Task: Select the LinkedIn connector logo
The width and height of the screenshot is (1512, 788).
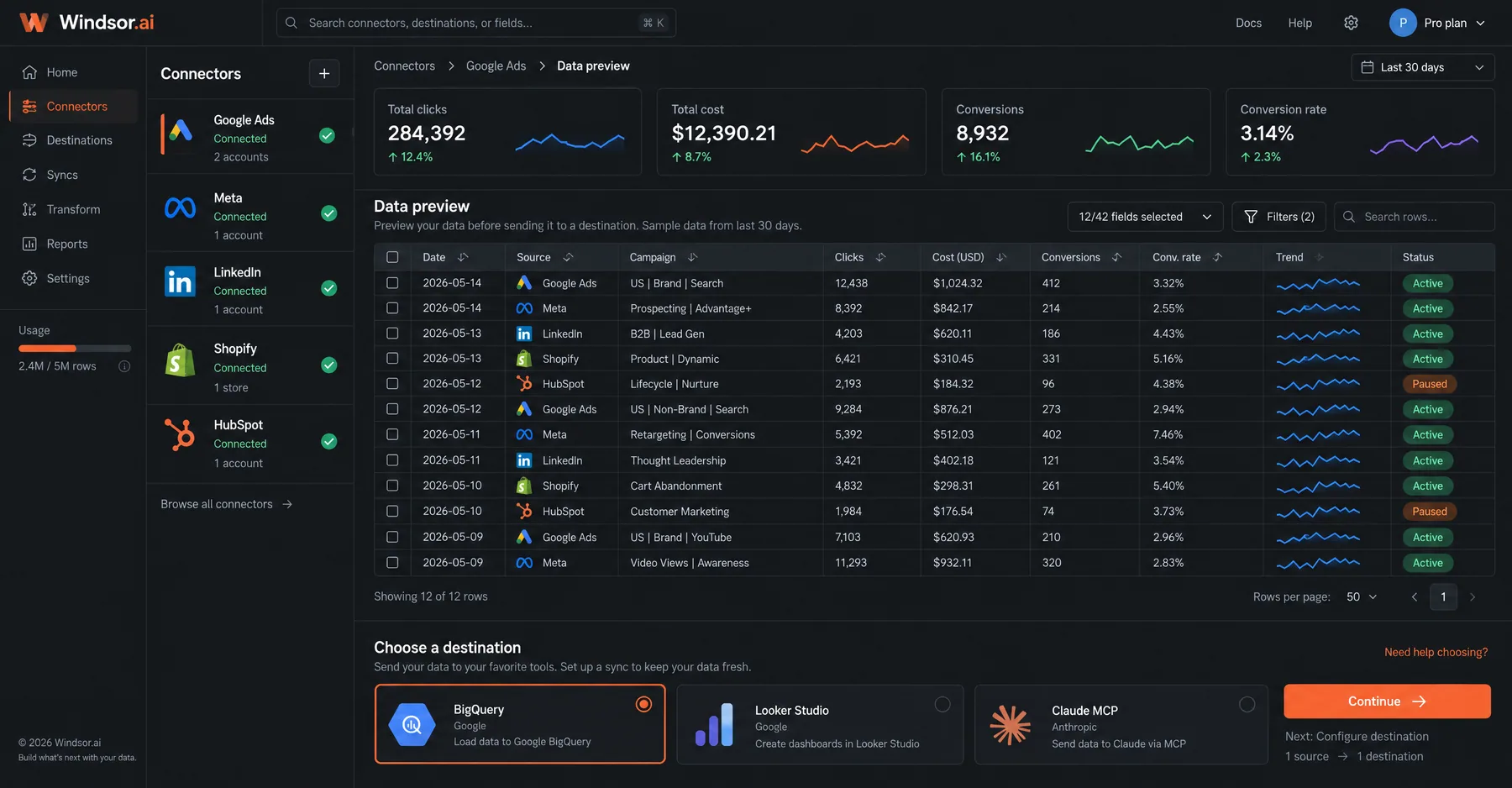Action: pos(180,281)
